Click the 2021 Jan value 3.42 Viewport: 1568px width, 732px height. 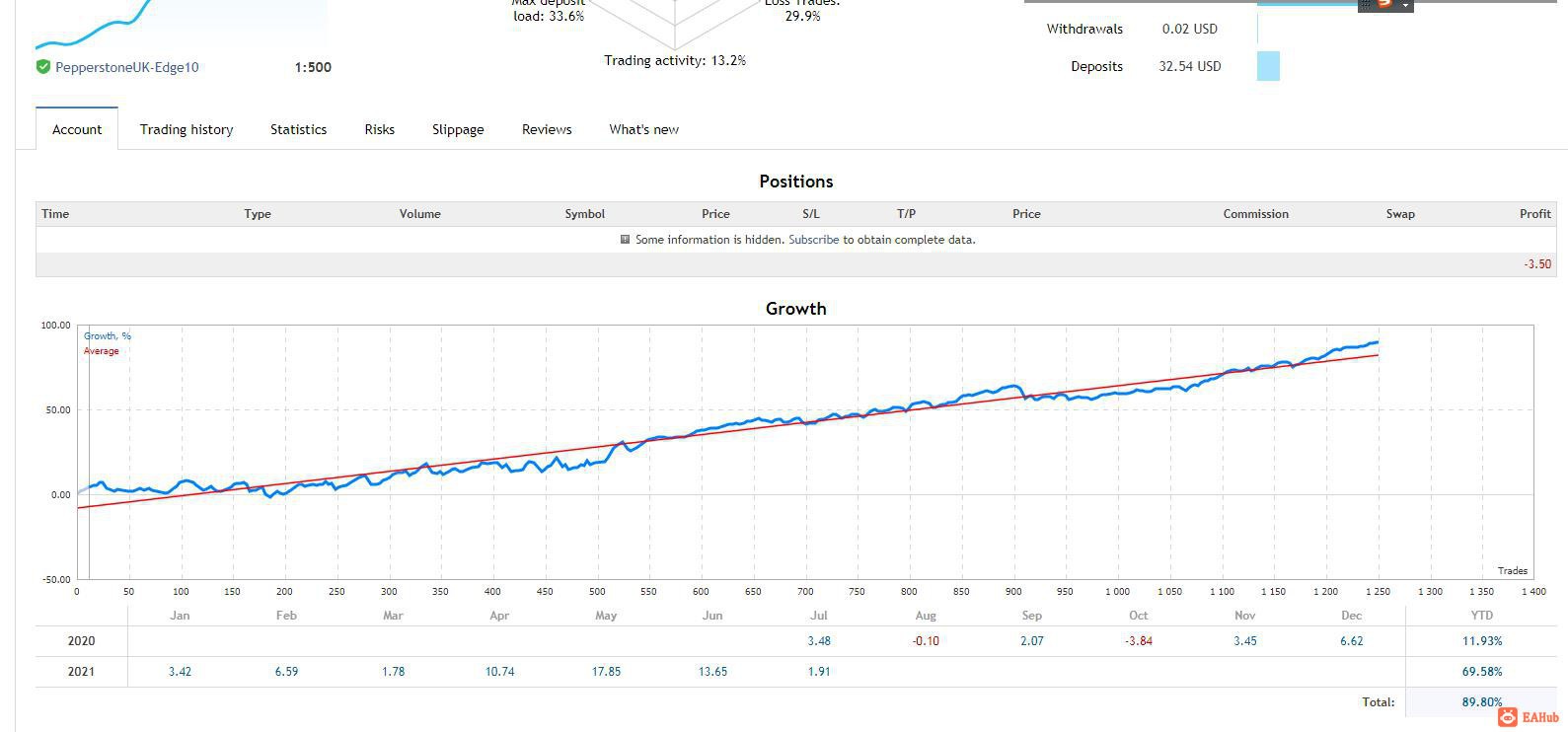tap(180, 672)
